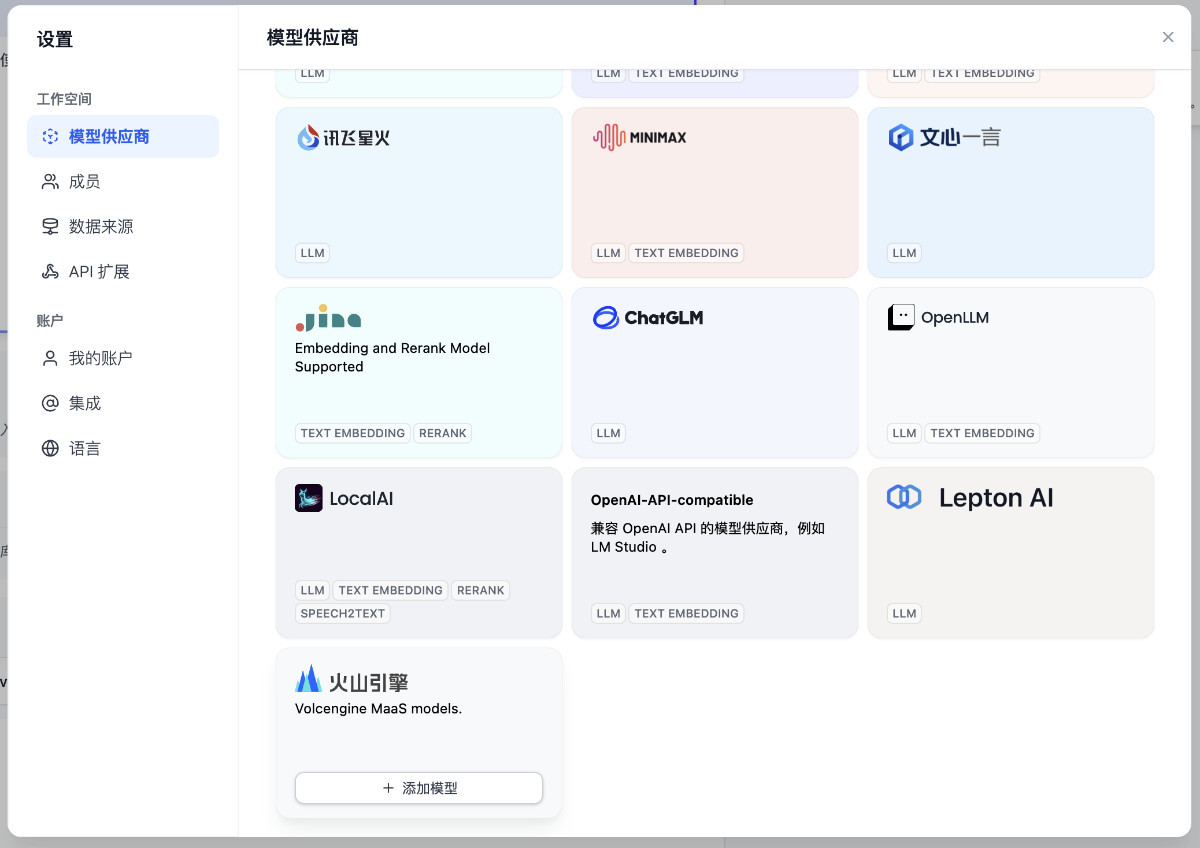Click the 'Embedding and Rerank Model Supported' description
The width and height of the screenshot is (1200, 848).
[x=392, y=358]
